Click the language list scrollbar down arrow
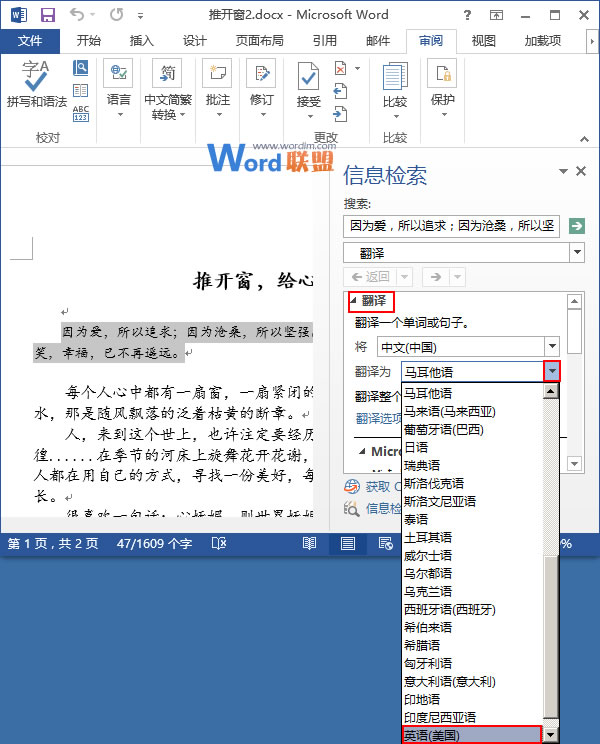600x744 pixels. tap(550, 735)
